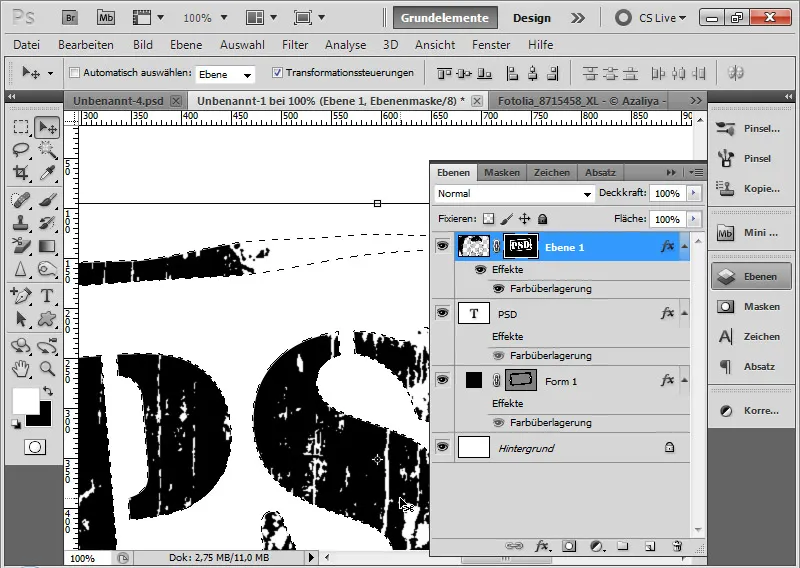800x568 pixels.
Task: Select the Healing Brush tool
Action: (21, 200)
